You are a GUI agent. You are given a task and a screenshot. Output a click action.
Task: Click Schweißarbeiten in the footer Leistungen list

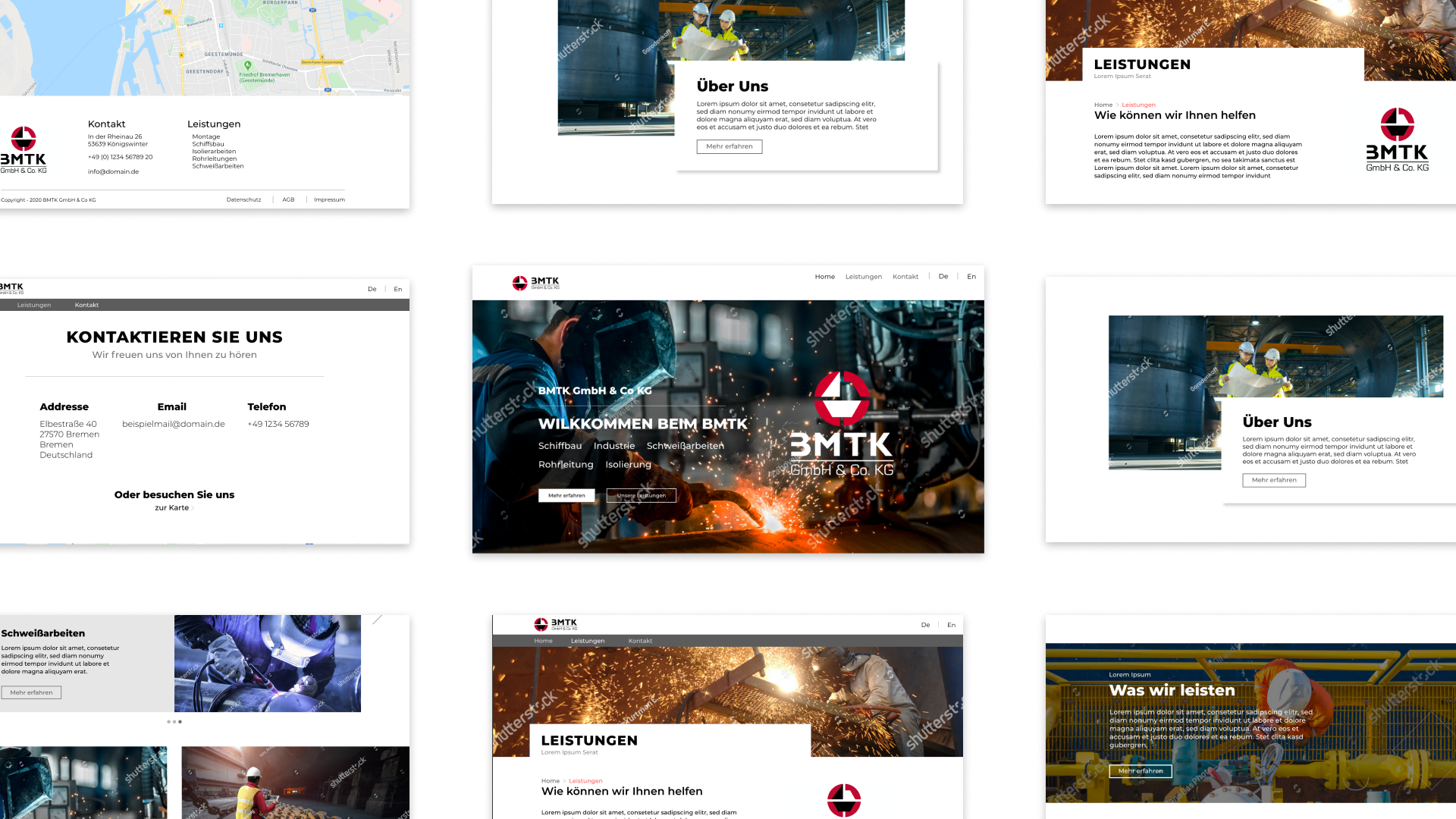(x=218, y=166)
